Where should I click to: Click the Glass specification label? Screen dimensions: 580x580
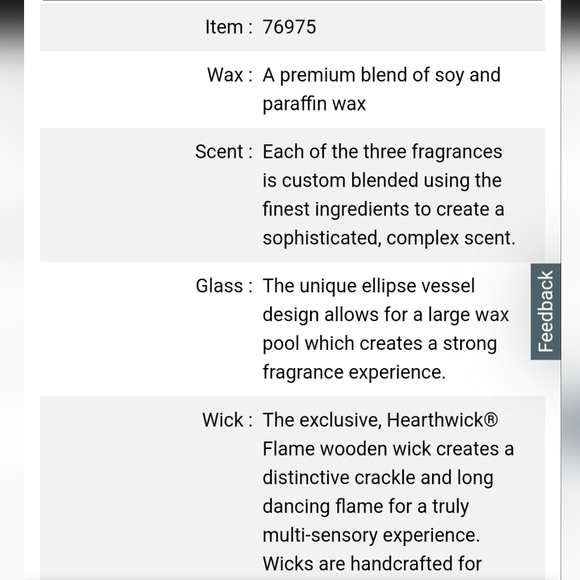(x=224, y=286)
